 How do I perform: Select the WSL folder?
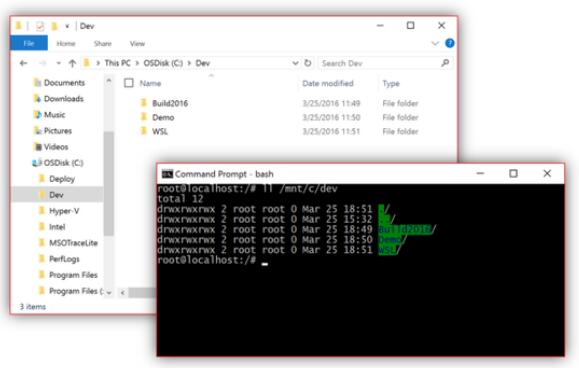[160, 131]
